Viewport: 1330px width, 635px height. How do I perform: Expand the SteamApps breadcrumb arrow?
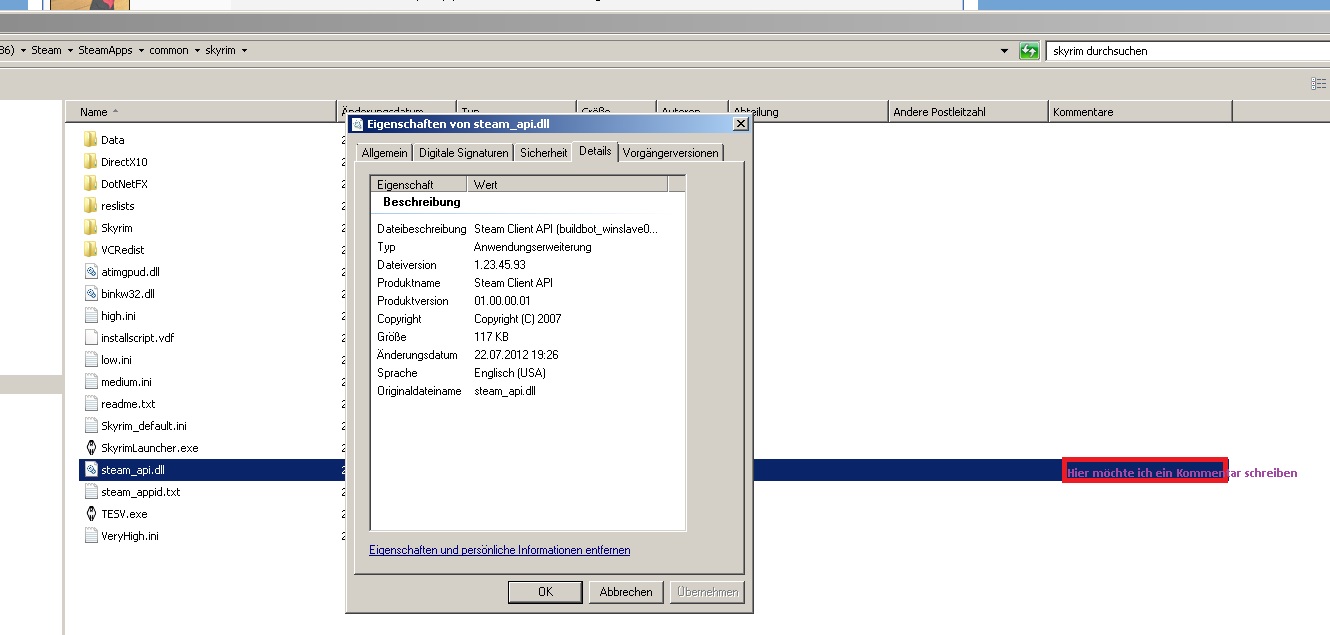(x=141, y=50)
